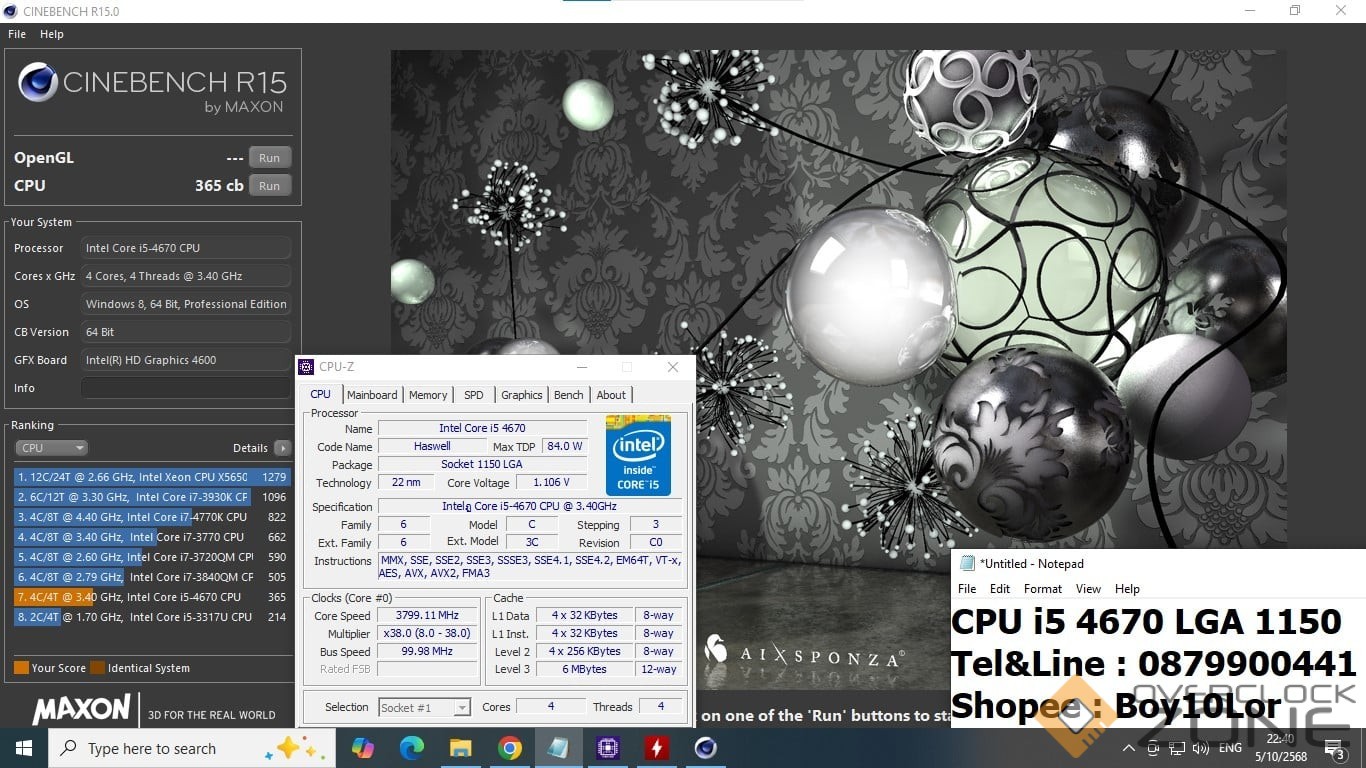Click the Copilot taskbar icon
Image resolution: width=1366 pixels, height=768 pixels.
pos(363,748)
